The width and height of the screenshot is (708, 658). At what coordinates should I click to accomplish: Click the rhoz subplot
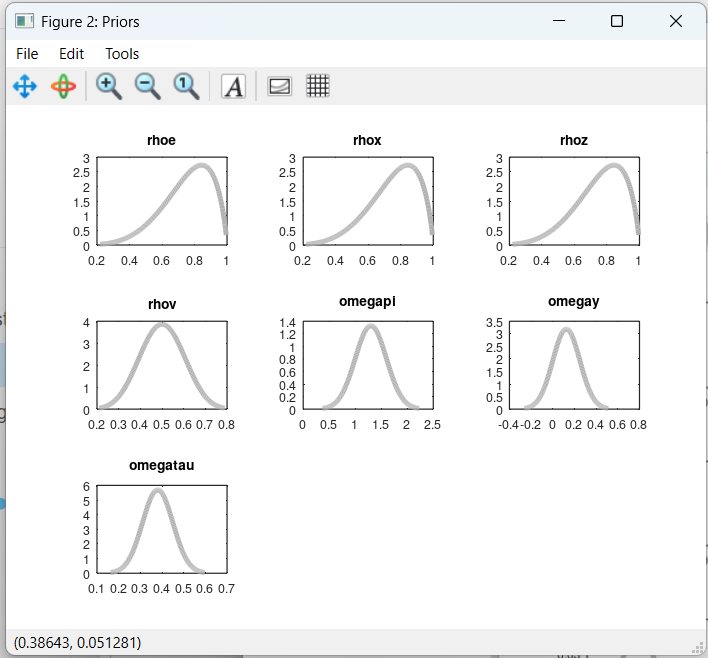tap(574, 201)
